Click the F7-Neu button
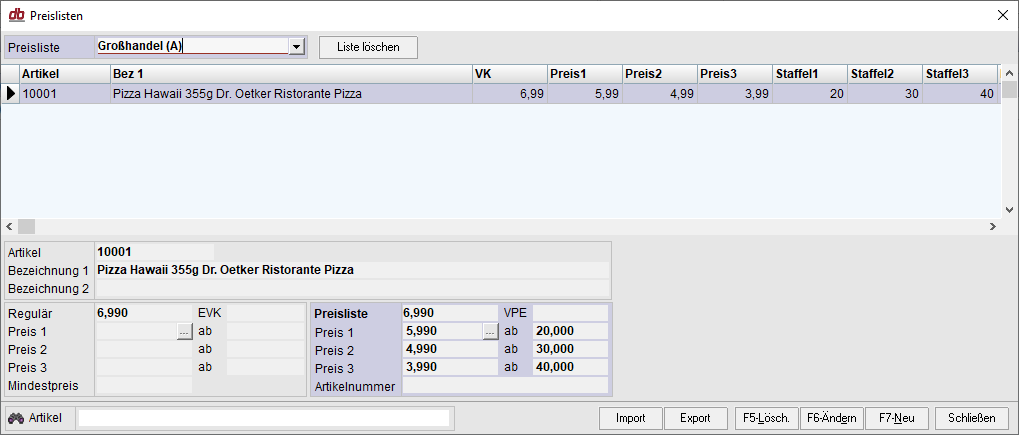This screenshot has height=435, width=1019. (897, 418)
